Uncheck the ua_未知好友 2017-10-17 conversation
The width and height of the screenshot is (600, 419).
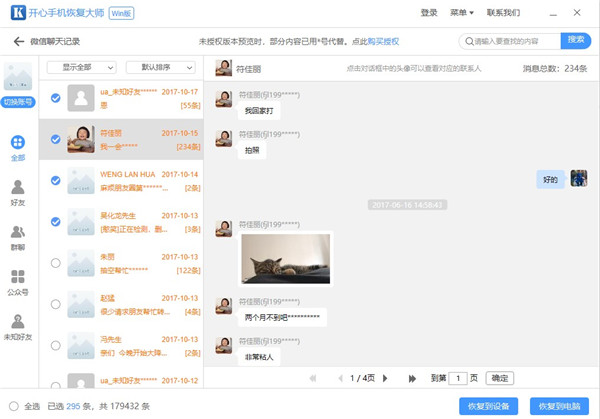[55, 98]
